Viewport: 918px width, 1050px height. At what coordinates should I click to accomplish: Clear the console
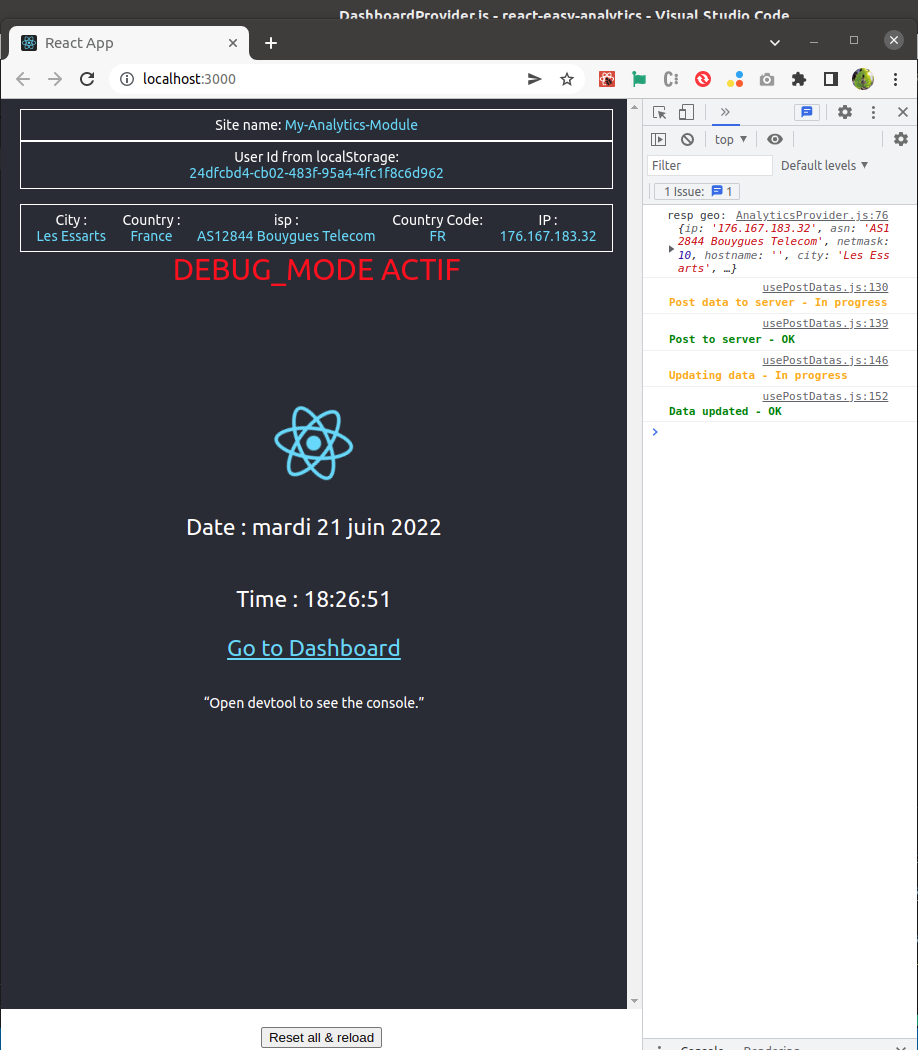[688, 139]
